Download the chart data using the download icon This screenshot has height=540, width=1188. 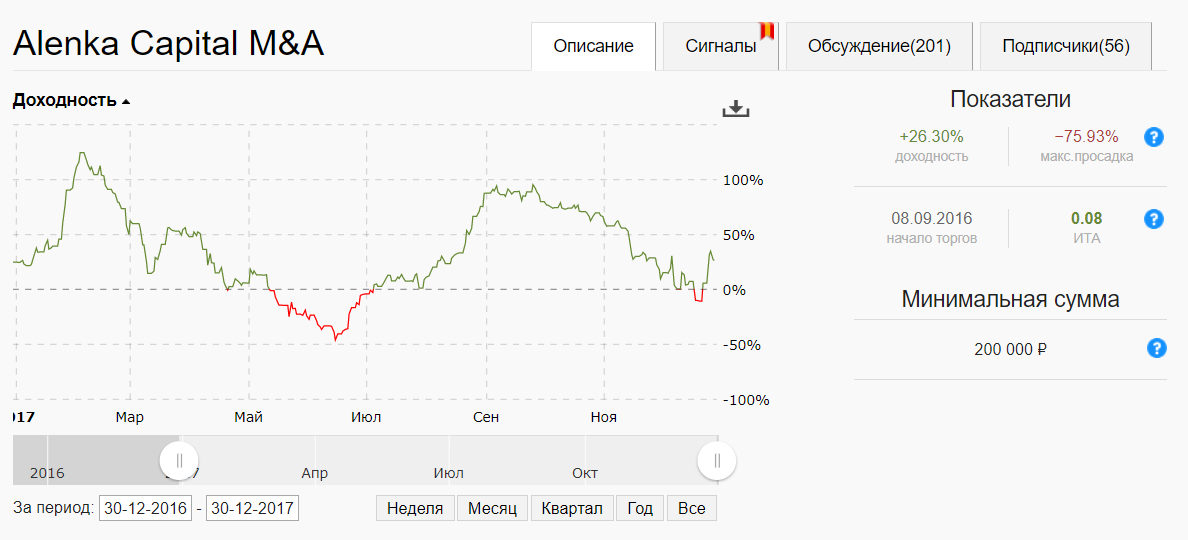(x=735, y=109)
